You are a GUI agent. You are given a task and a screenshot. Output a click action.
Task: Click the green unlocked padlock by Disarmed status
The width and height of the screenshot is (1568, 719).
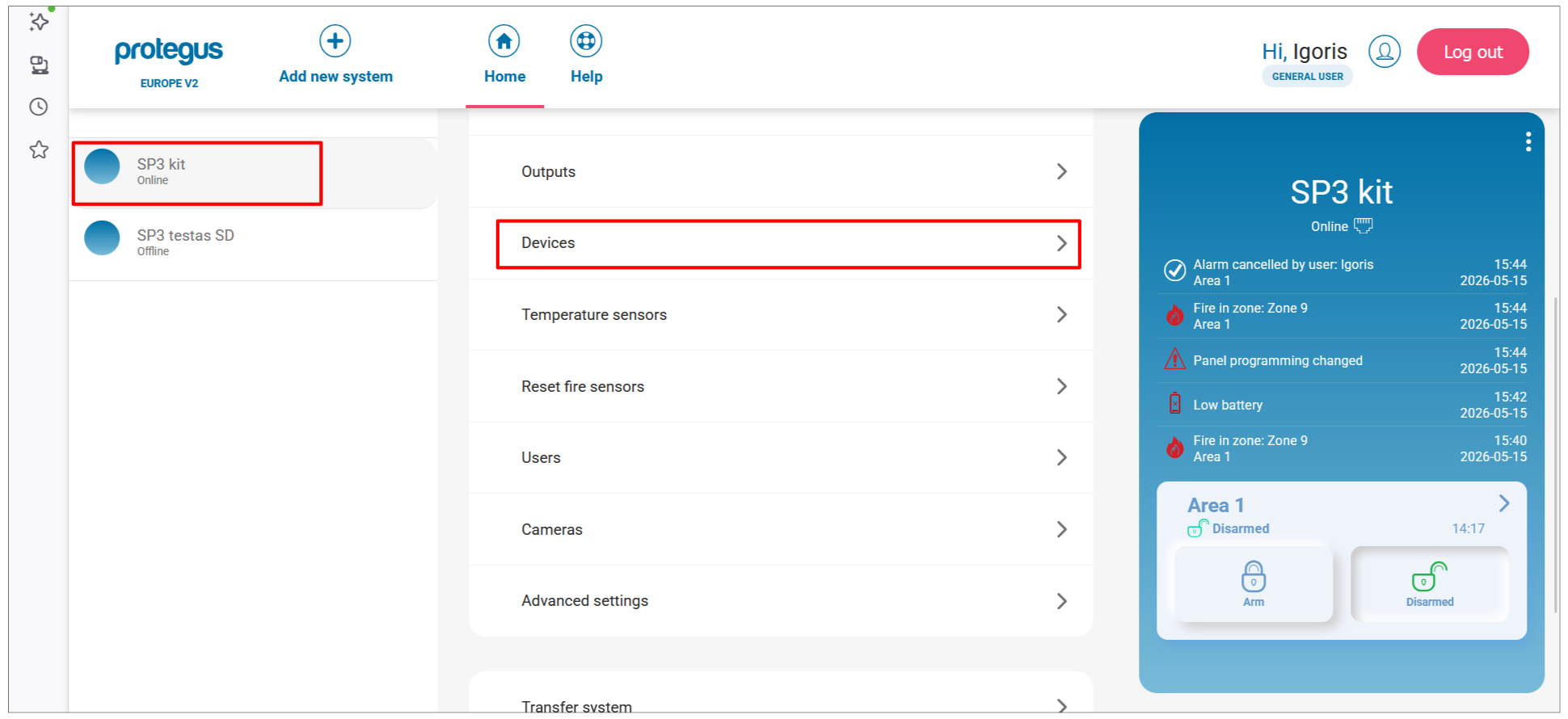[x=1198, y=528]
